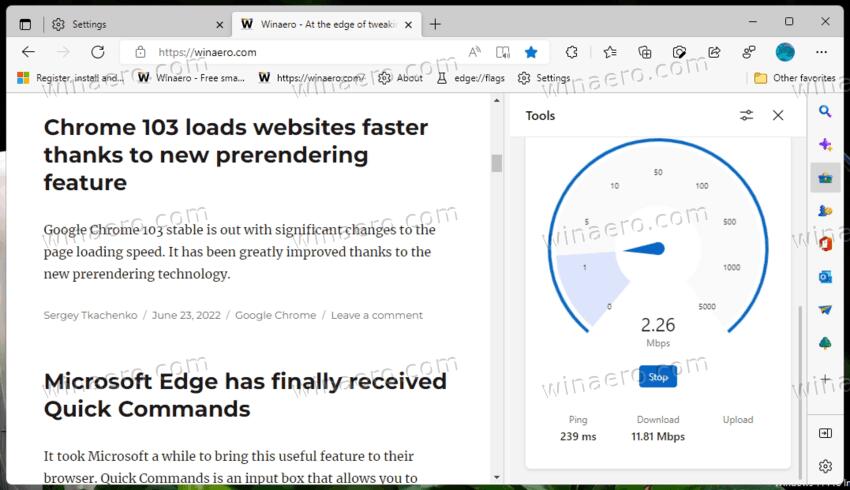Click in the winaero.com address bar
This screenshot has height=490, width=850.
pos(300,52)
